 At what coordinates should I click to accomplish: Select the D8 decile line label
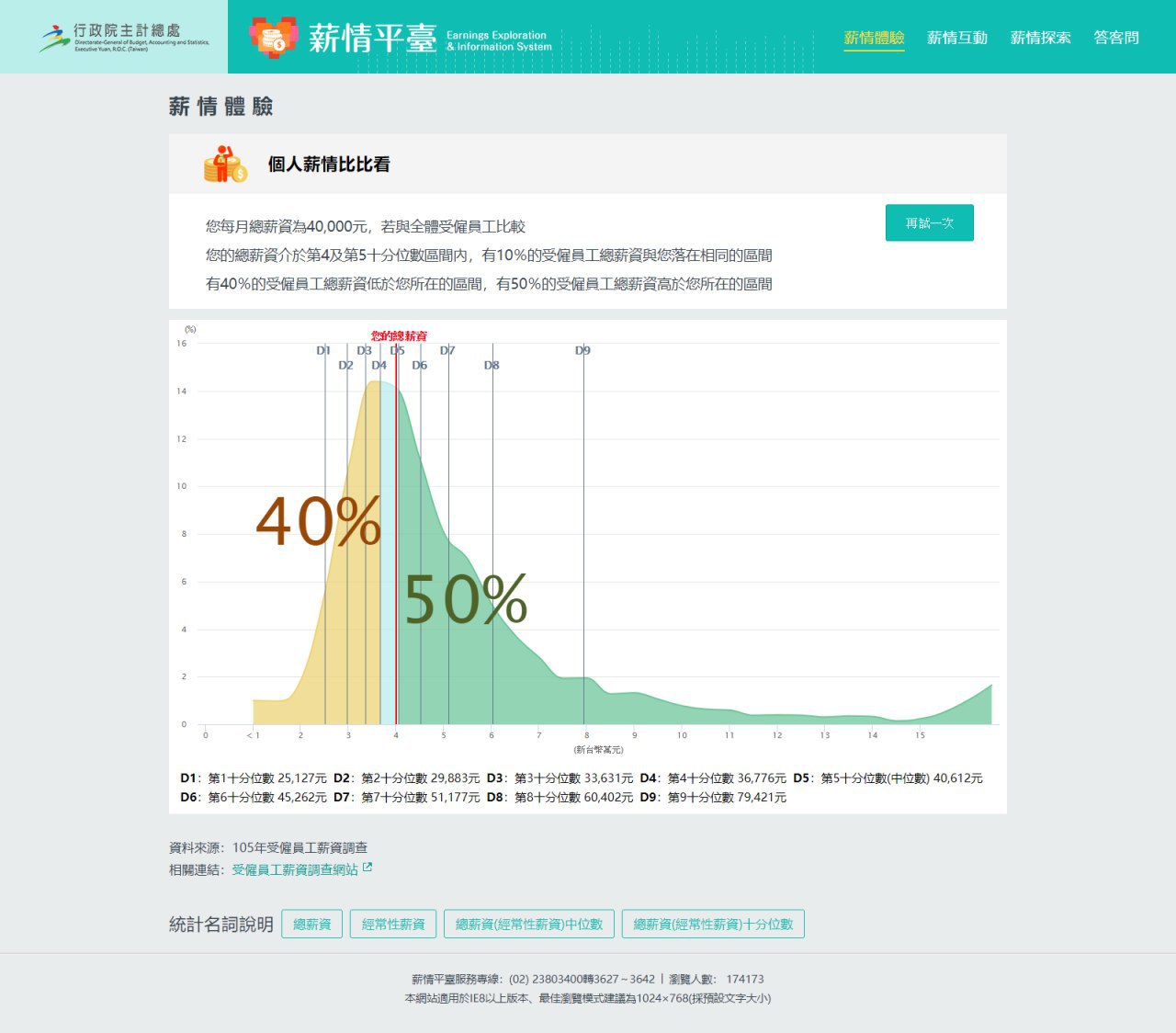(492, 365)
